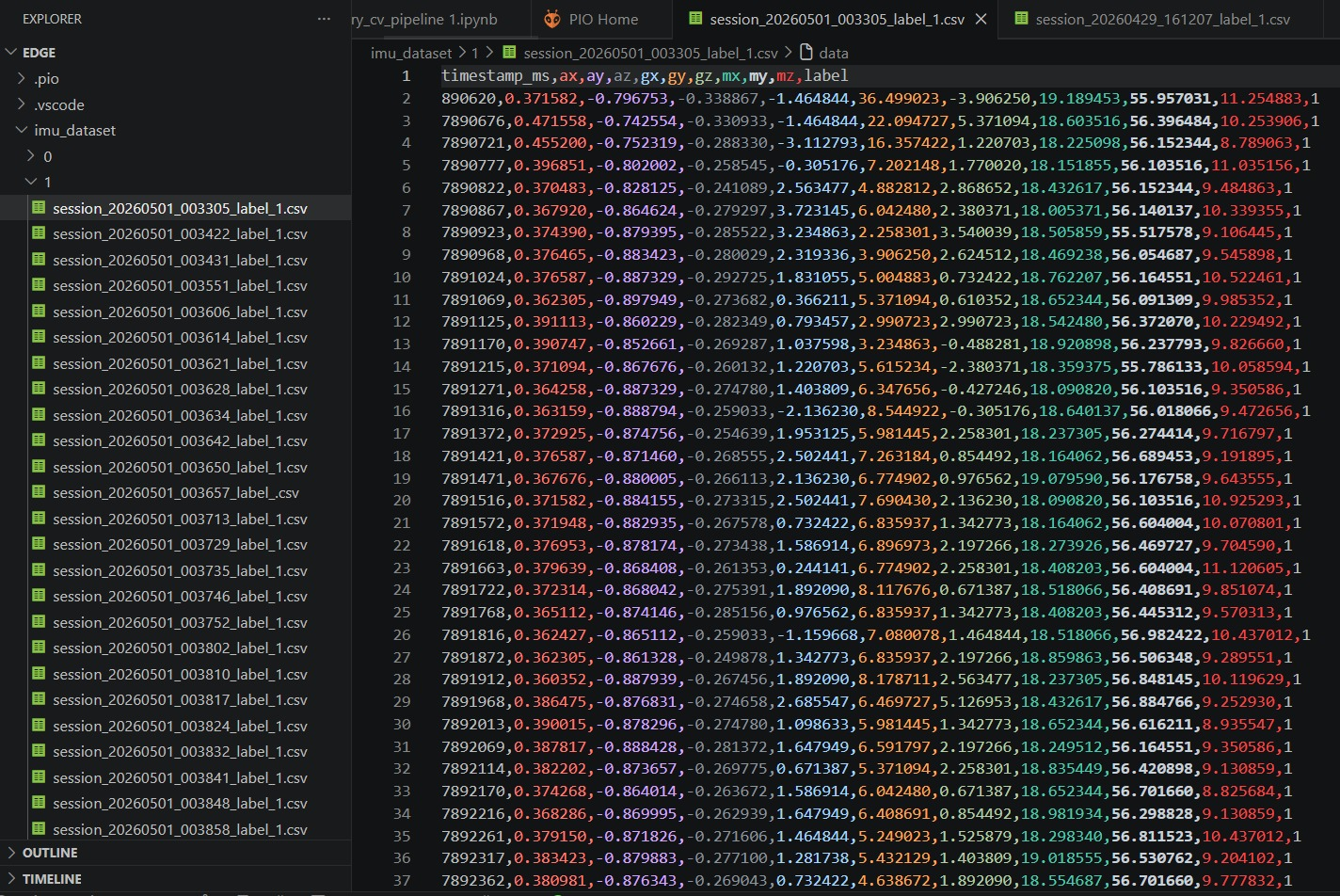Open session_20260501_003746_label_1.csv file

175,597
